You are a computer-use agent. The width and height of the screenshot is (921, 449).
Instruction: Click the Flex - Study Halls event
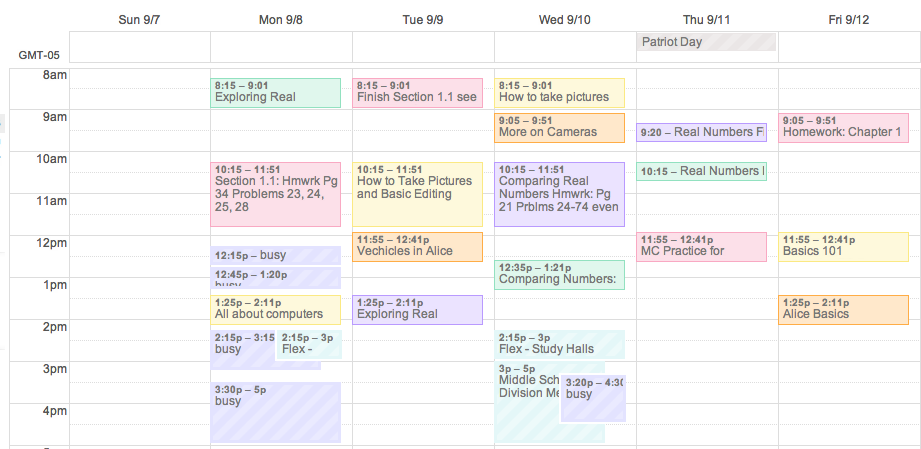tap(560, 344)
